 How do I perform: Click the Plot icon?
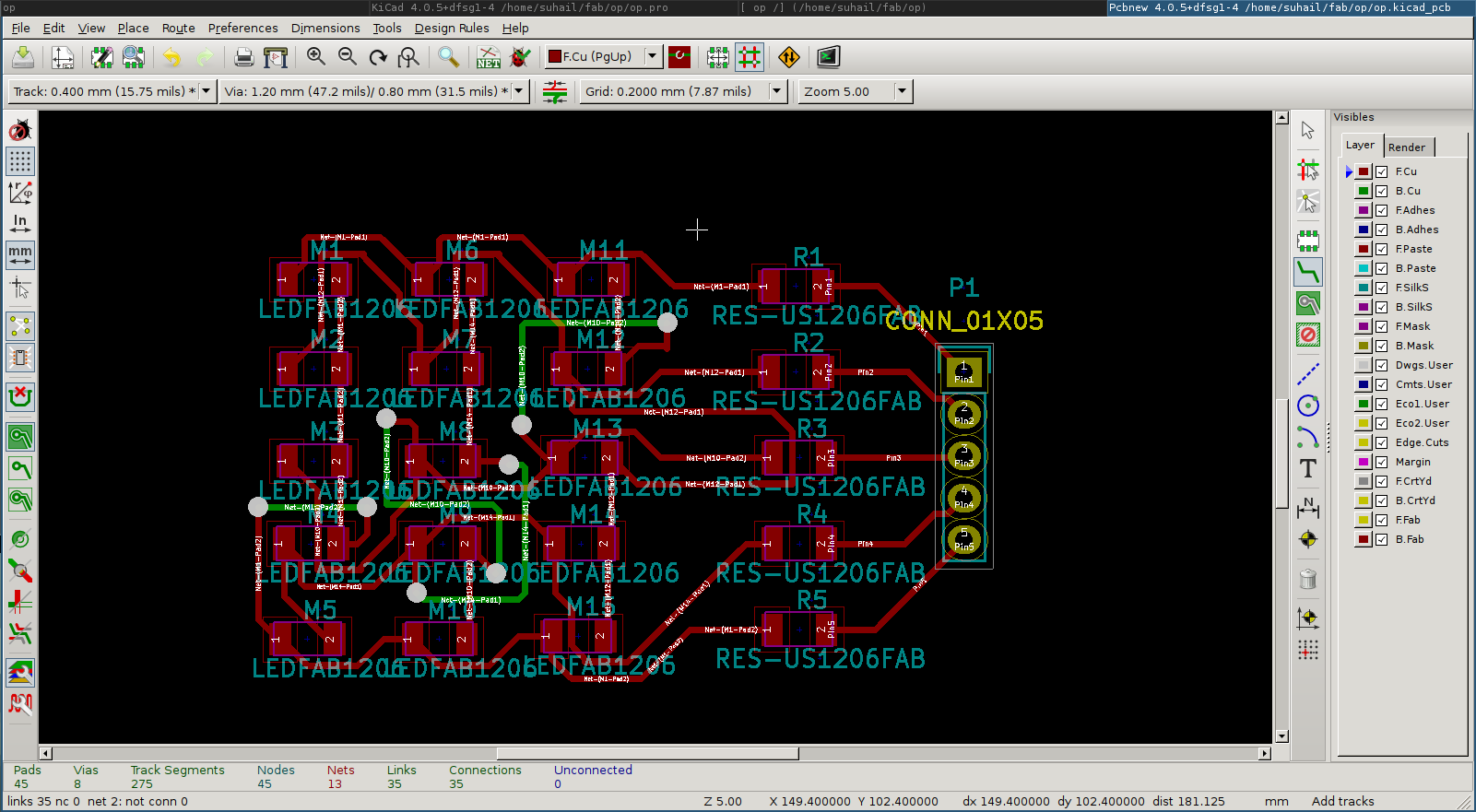tap(275, 57)
